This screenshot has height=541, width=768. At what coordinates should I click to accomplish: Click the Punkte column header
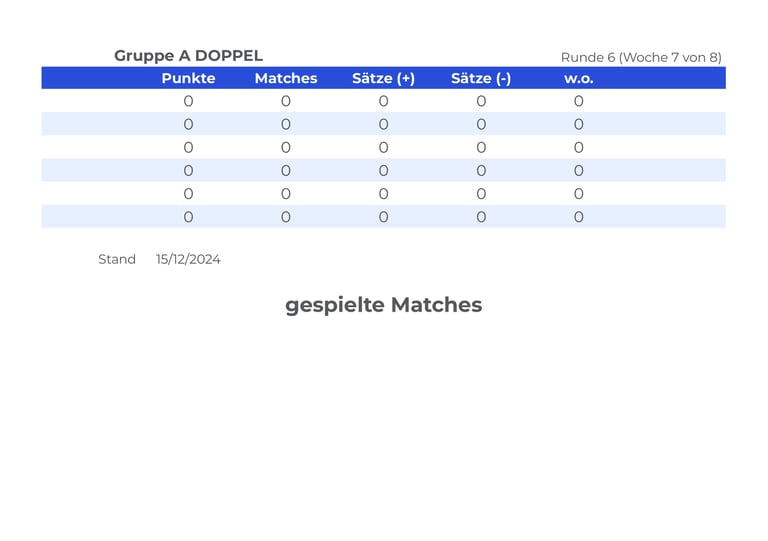pyautogui.click(x=188, y=78)
